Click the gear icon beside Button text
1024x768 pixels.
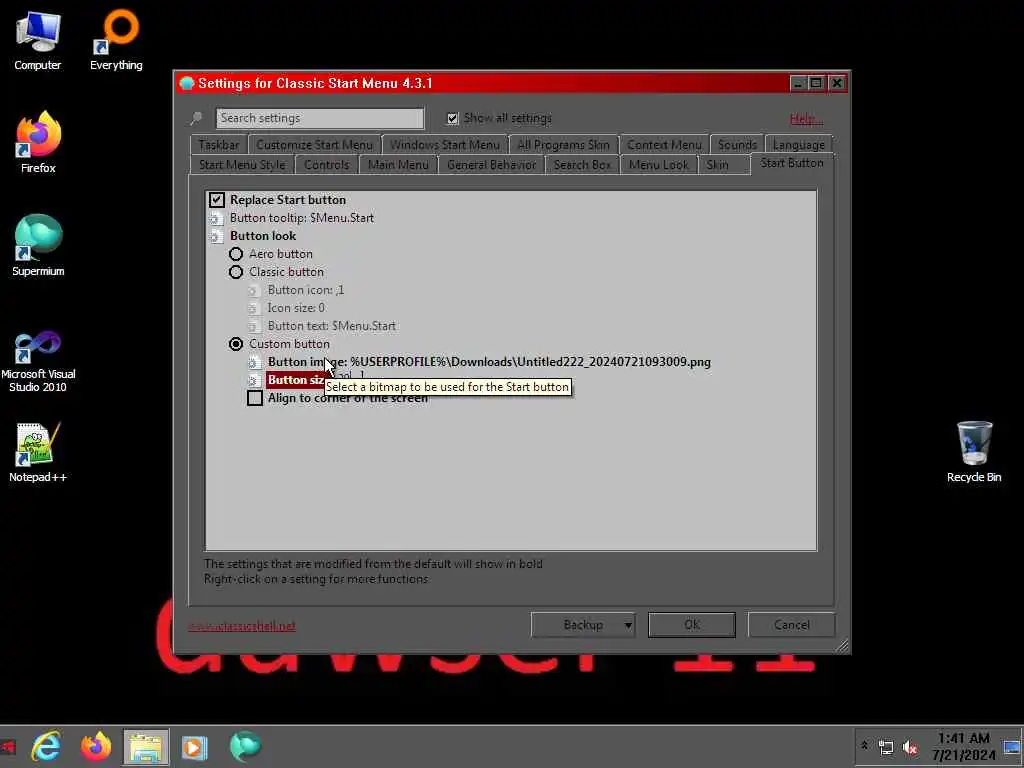pyautogui.click(x=253, y=326)
